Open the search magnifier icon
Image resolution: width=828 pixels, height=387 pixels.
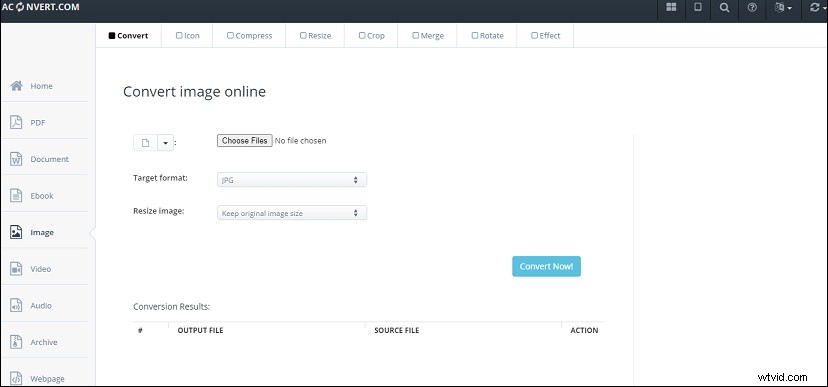(725, 7)
